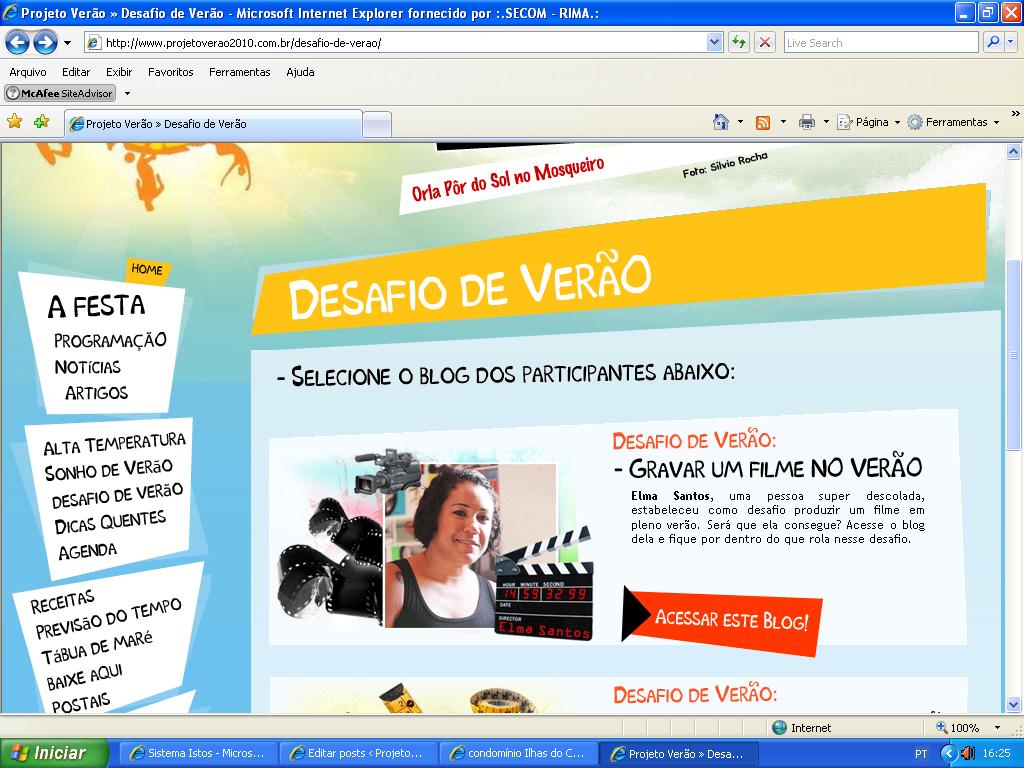Click the Stop loading red X icon

click(765, 42)
